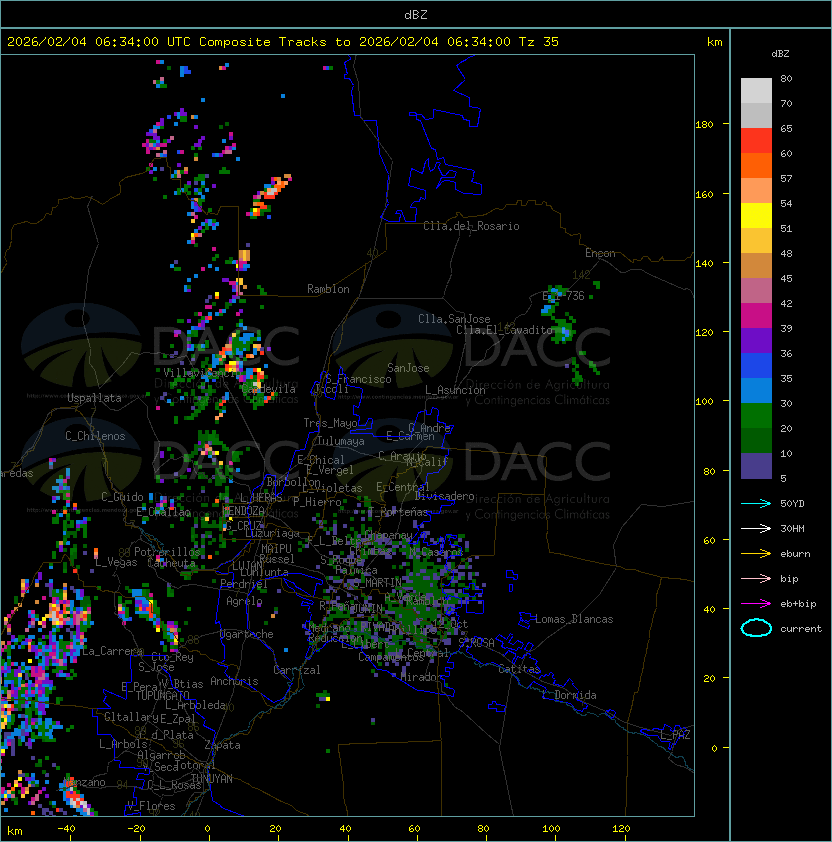Click the yellow eburn arrow in legend
Screen dimensions: 832x842
[x=756, y=554]
